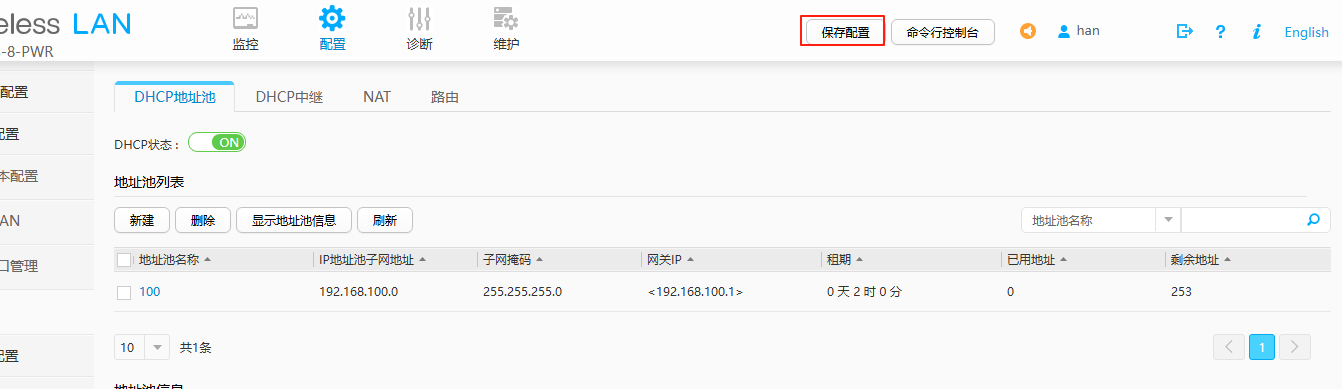This screenshot has width=1342, height=389.
Task: Sort by IP地址池子网地址 arrow icon
Action: pyautogui.click(x=422, y=260)
